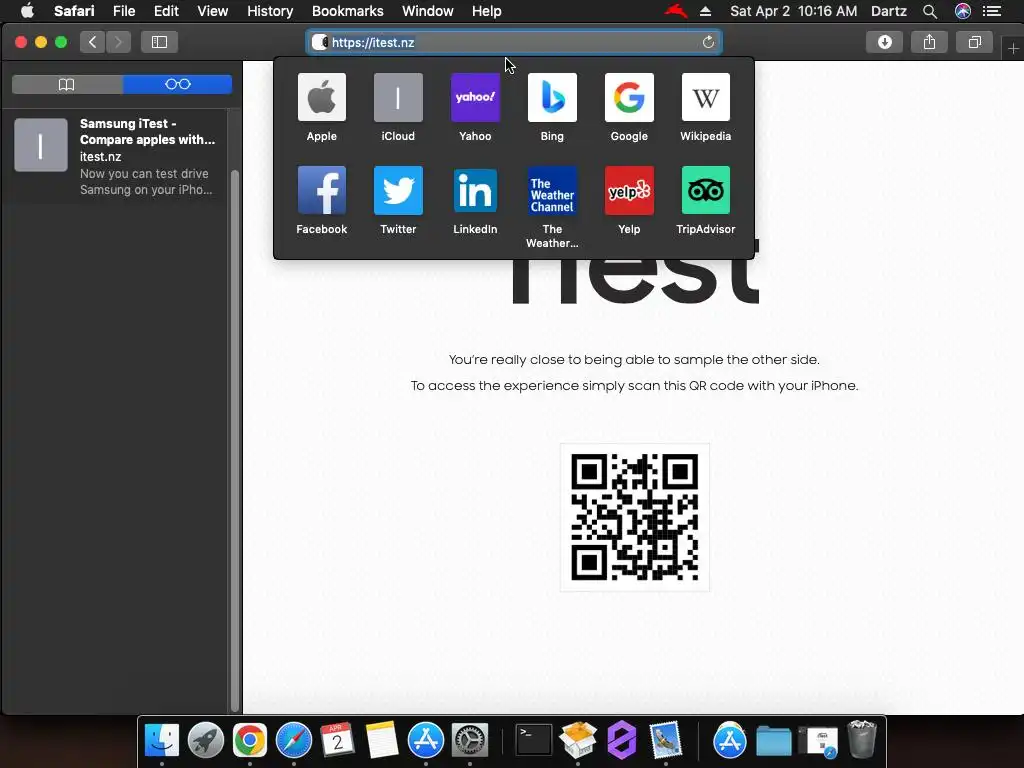Click the eject icon in the menu bar
The width and height of the screenshot is (1024, 768).
(x=705, y=11)
